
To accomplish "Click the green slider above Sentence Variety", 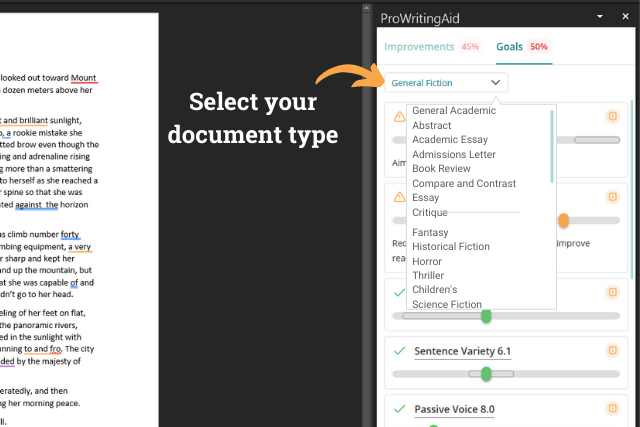I will pyautogui.click(x=486, y=316).
